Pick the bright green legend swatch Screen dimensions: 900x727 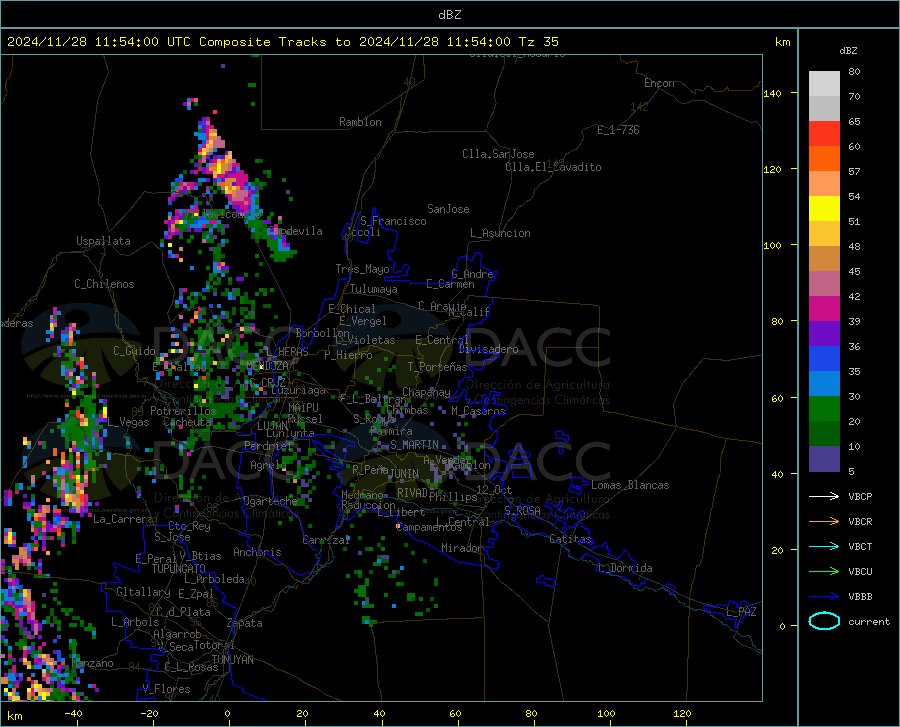pyautogui.click(x=824, y=409)
